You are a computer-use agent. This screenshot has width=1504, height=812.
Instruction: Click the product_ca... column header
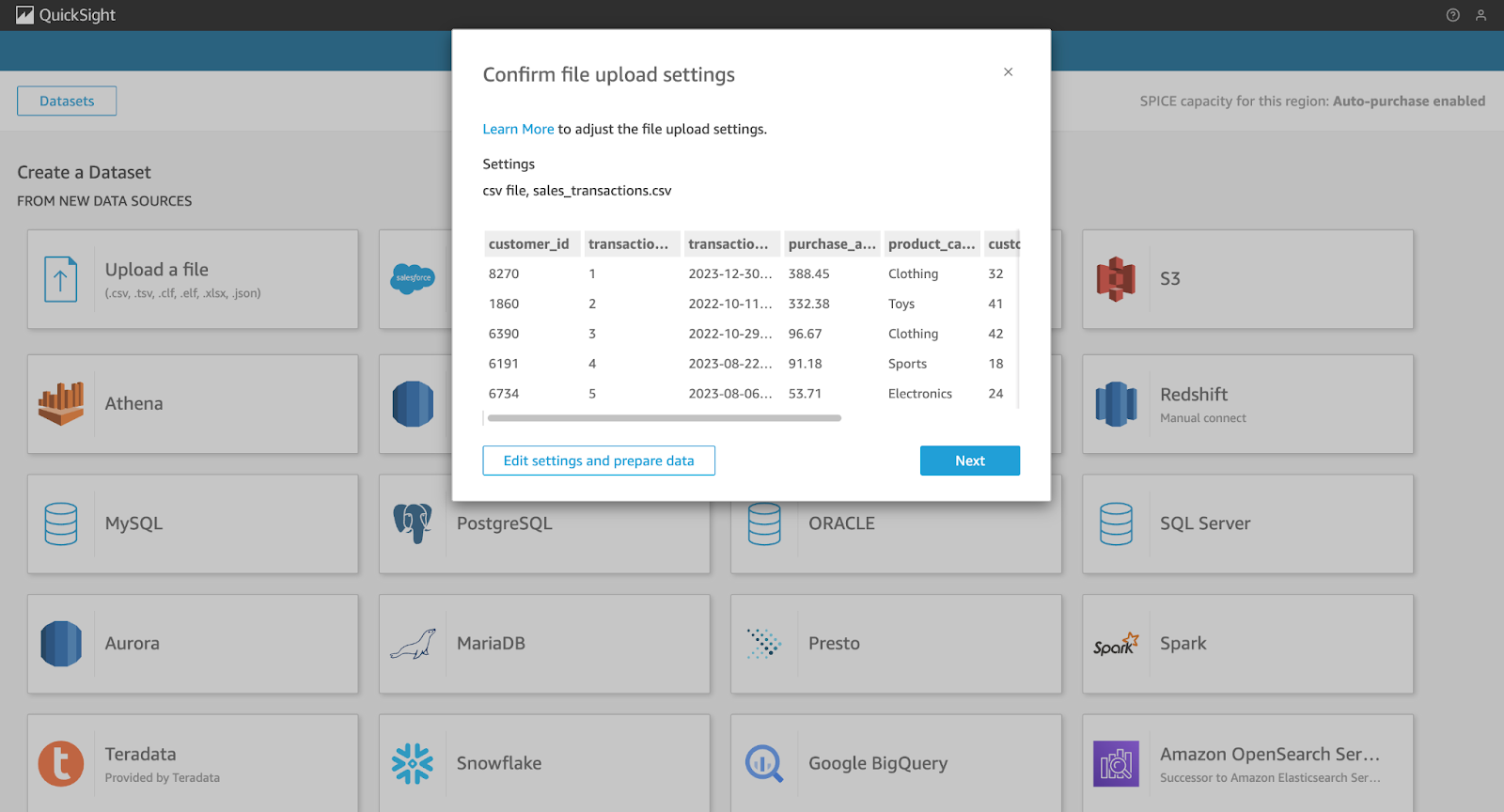coord(932,244)
